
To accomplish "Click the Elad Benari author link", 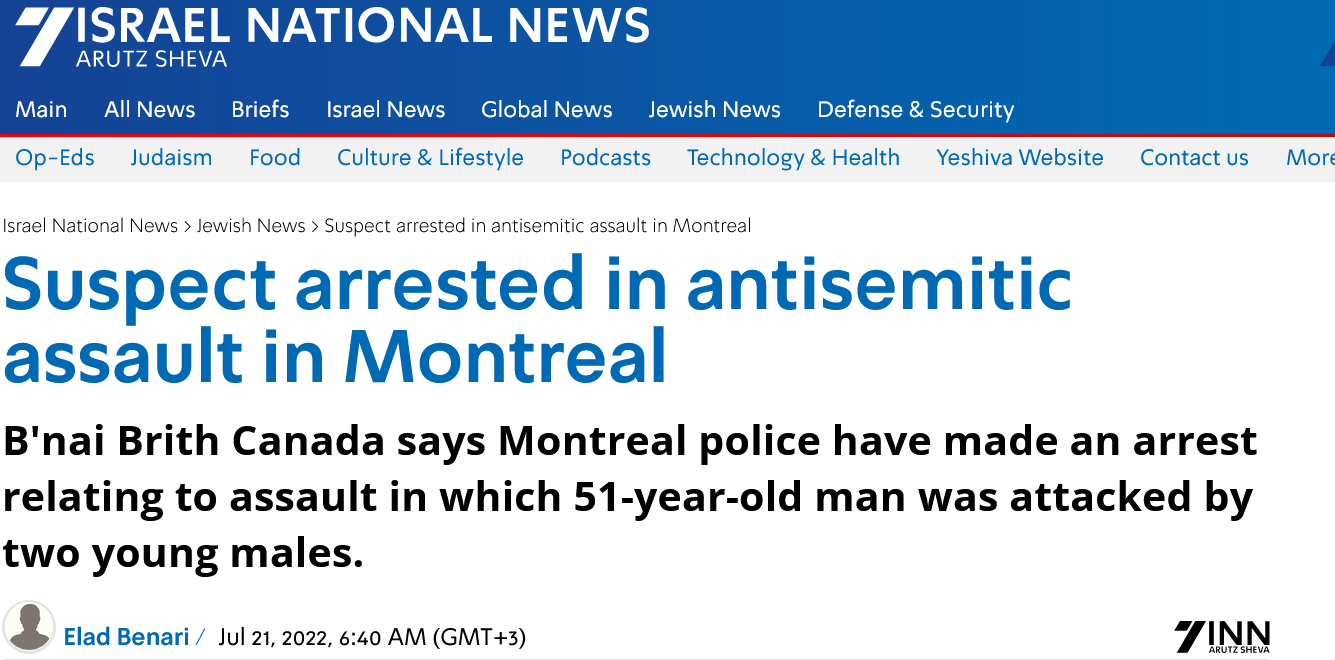I will [126, 636].
